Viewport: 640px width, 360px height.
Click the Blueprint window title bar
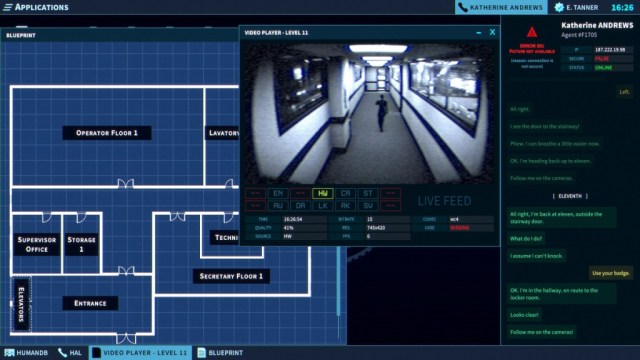coord(120,36)
